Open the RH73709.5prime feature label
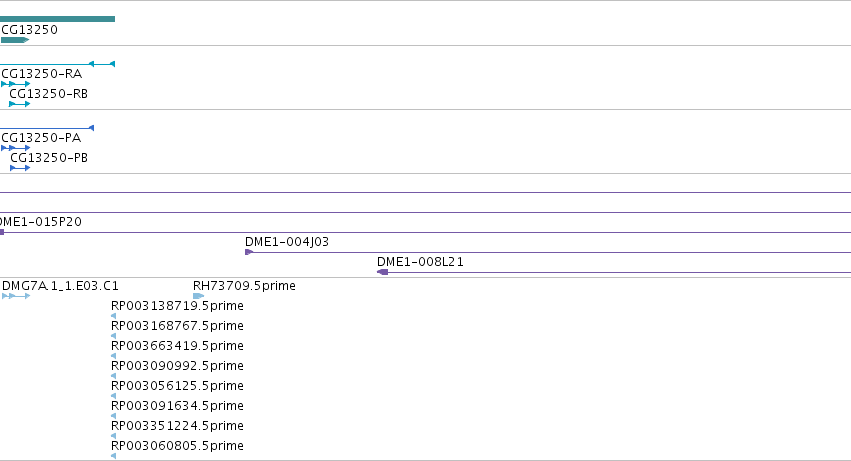The width and height of the screenshot is (851, 461). point(244,286)
